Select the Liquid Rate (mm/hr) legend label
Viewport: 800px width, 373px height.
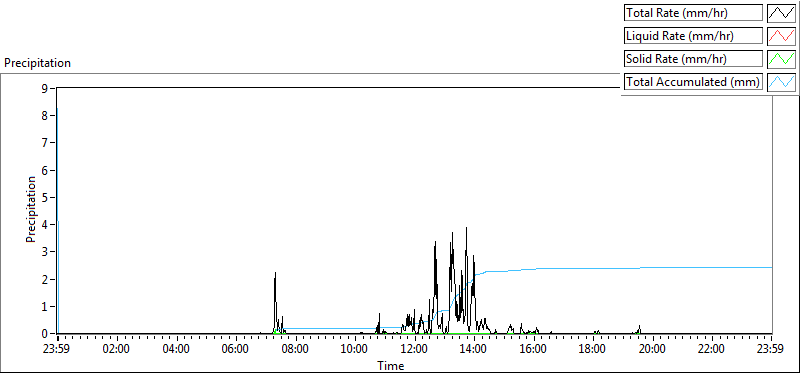(693, 36)
